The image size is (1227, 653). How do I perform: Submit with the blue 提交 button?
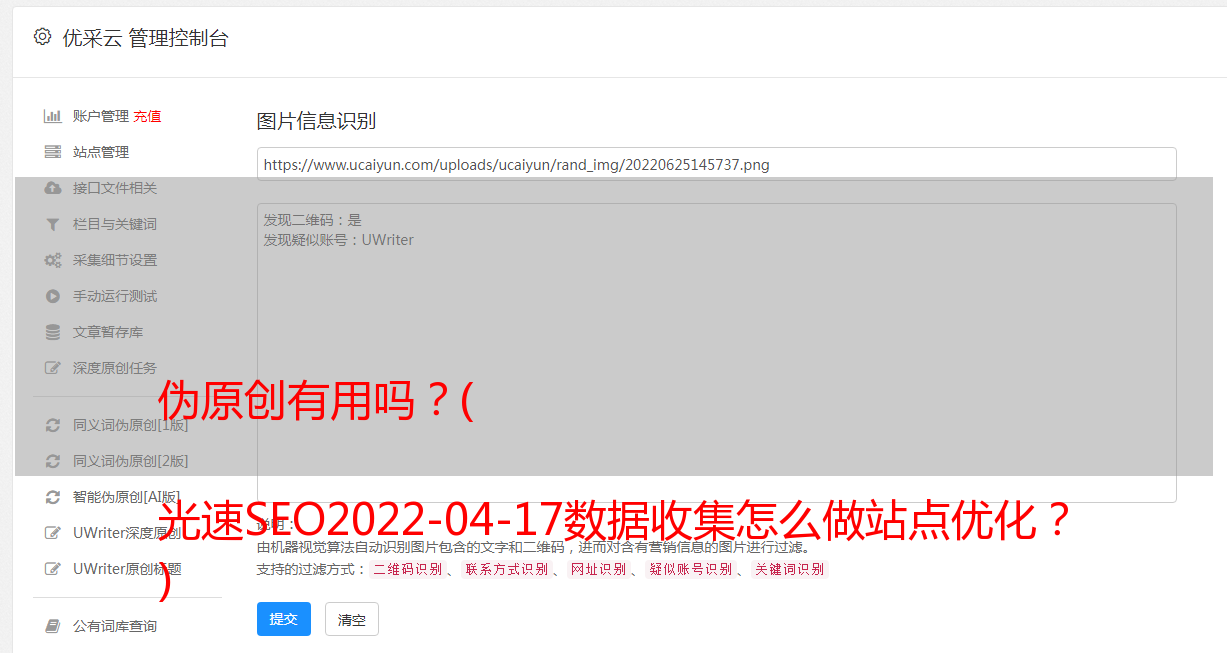[x=284, y=619]
